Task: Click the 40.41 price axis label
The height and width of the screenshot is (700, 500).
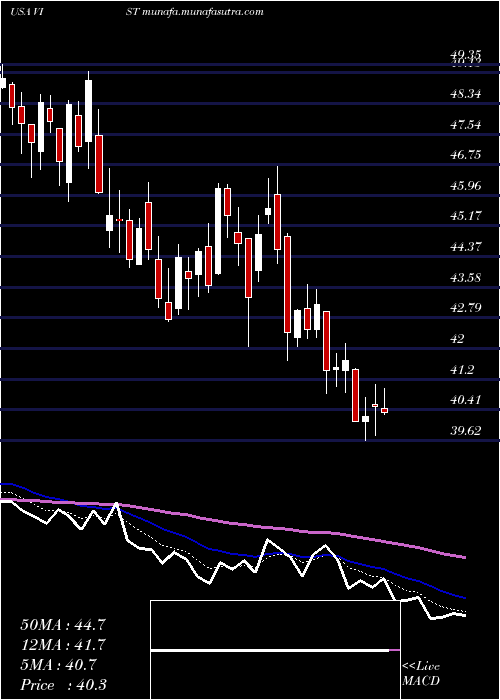Action: (x=467, y=400)
